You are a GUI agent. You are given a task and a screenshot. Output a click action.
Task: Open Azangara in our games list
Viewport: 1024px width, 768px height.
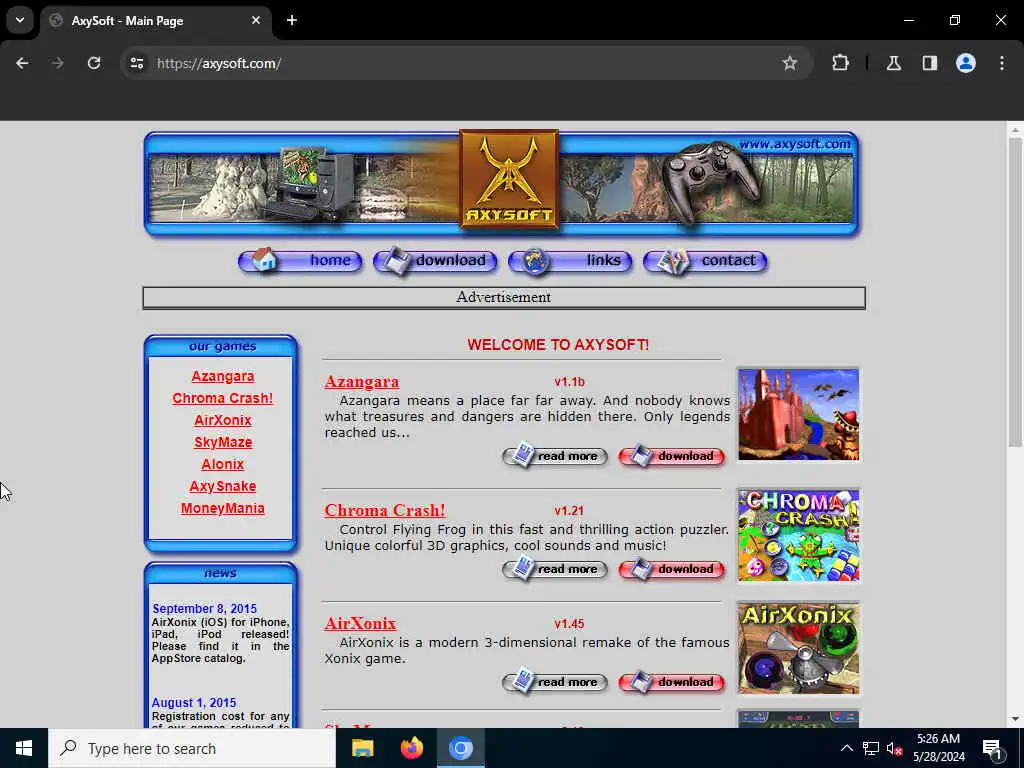click(223, 376)
